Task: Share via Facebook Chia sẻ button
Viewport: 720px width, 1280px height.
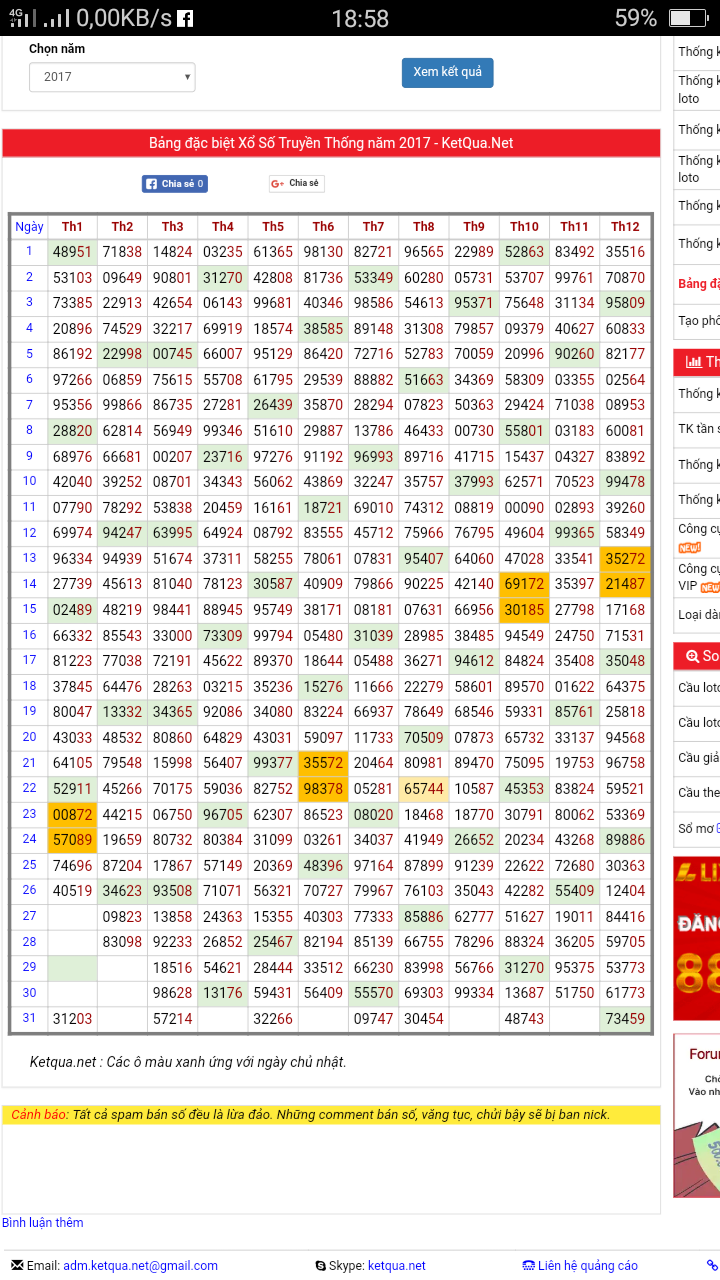Action: (x=175, y=184)
